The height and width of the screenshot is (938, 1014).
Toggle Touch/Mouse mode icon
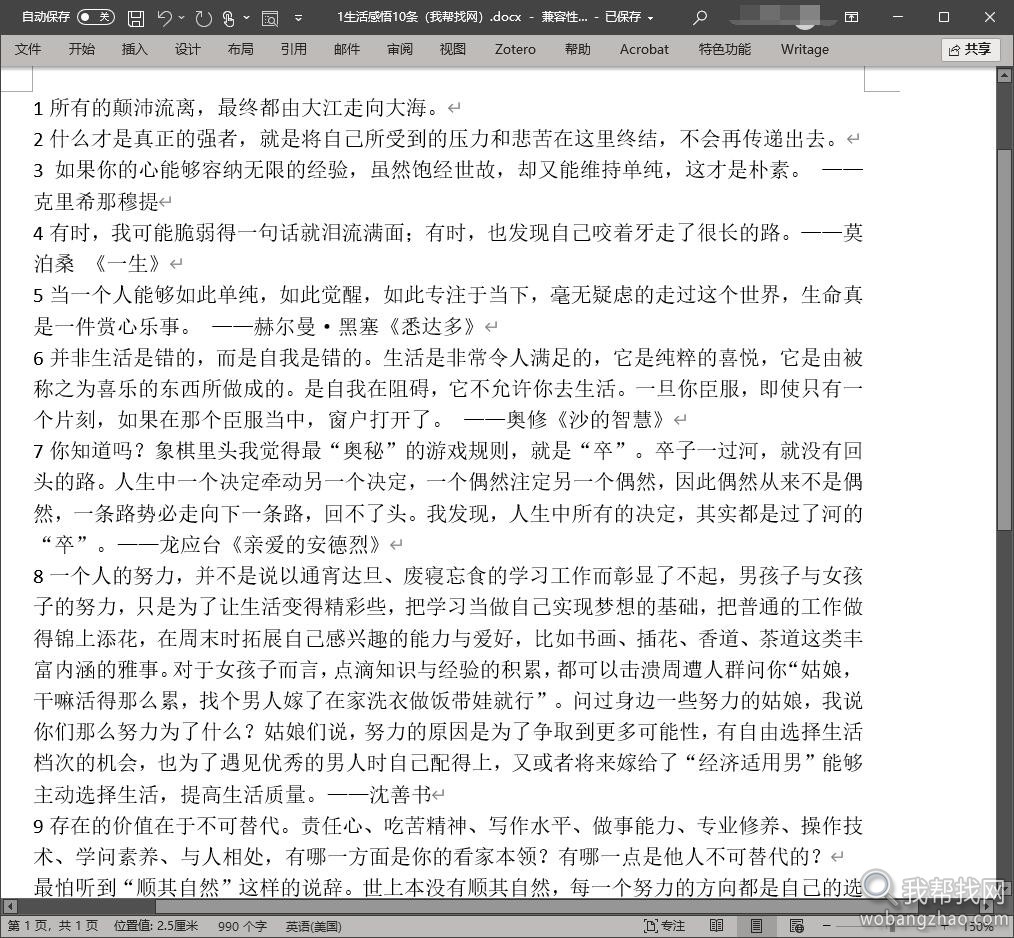tap(229, 18)
